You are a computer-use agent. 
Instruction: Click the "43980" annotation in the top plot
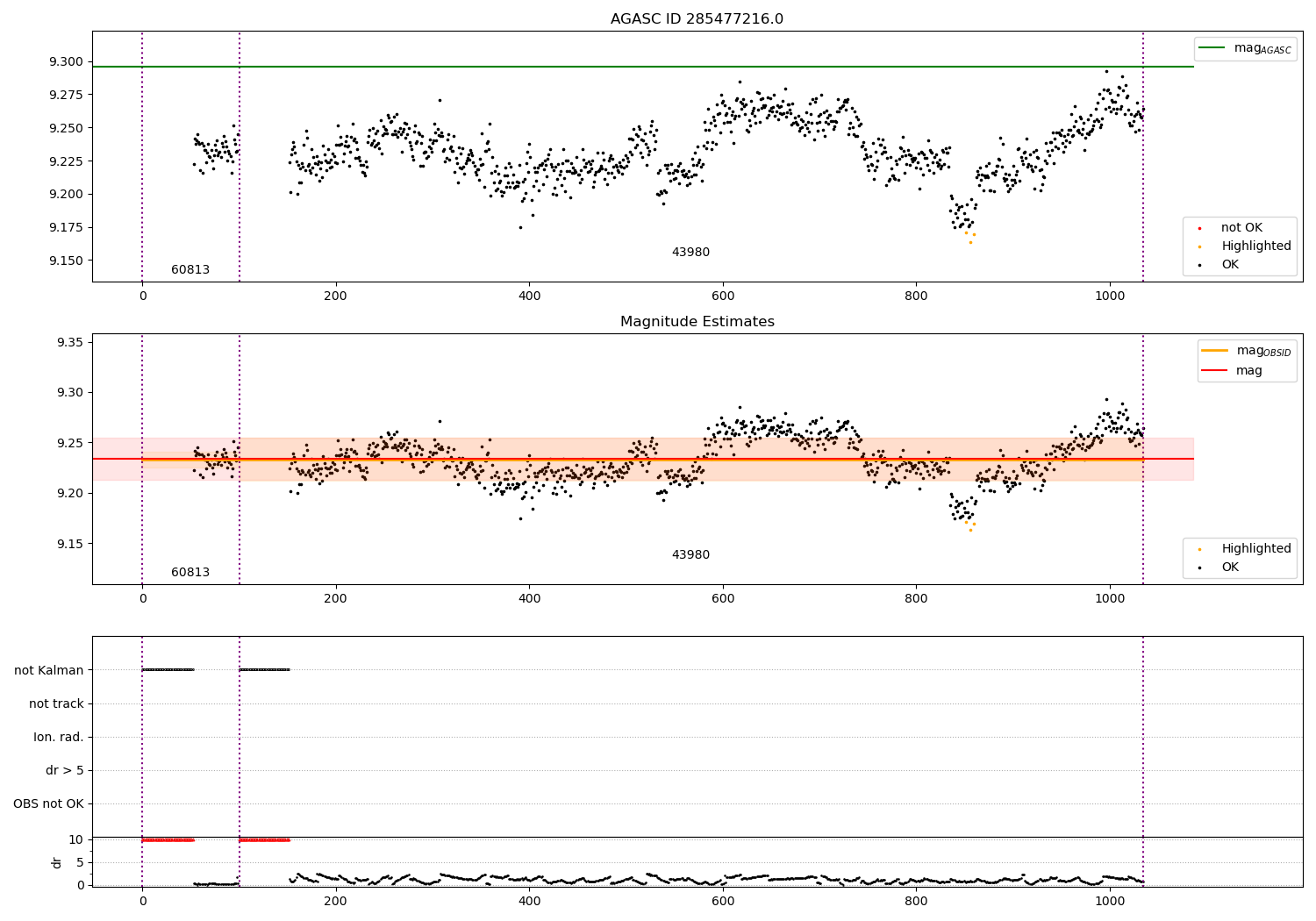690,253
